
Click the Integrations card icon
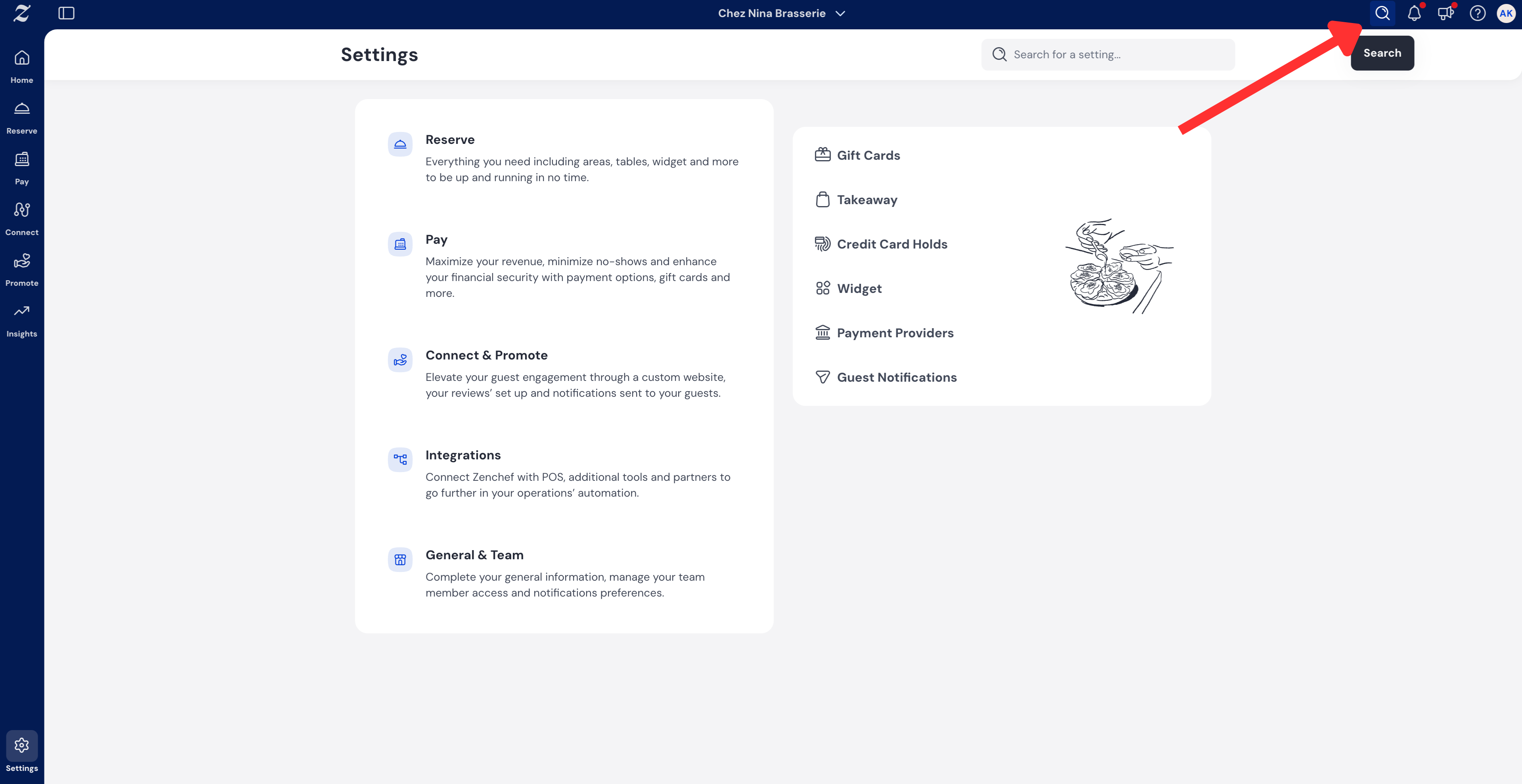point(400,460)
